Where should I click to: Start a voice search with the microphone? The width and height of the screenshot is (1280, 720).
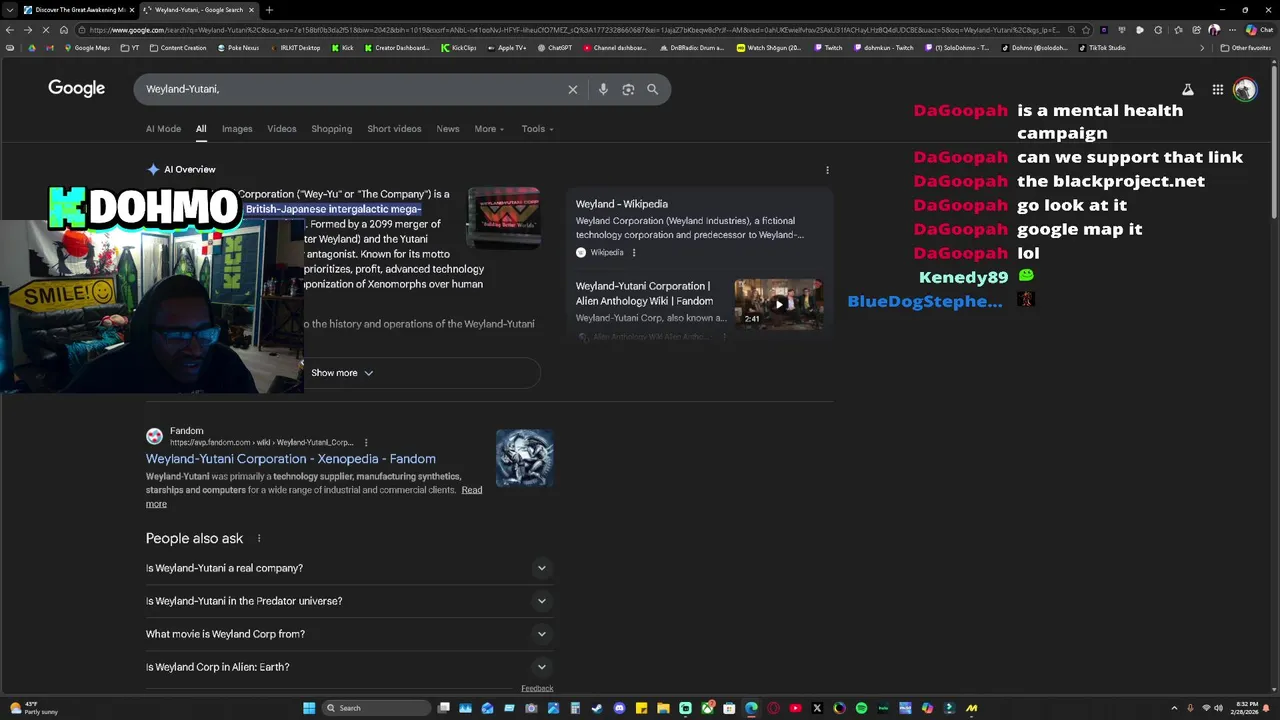click(x=603, y=89)
